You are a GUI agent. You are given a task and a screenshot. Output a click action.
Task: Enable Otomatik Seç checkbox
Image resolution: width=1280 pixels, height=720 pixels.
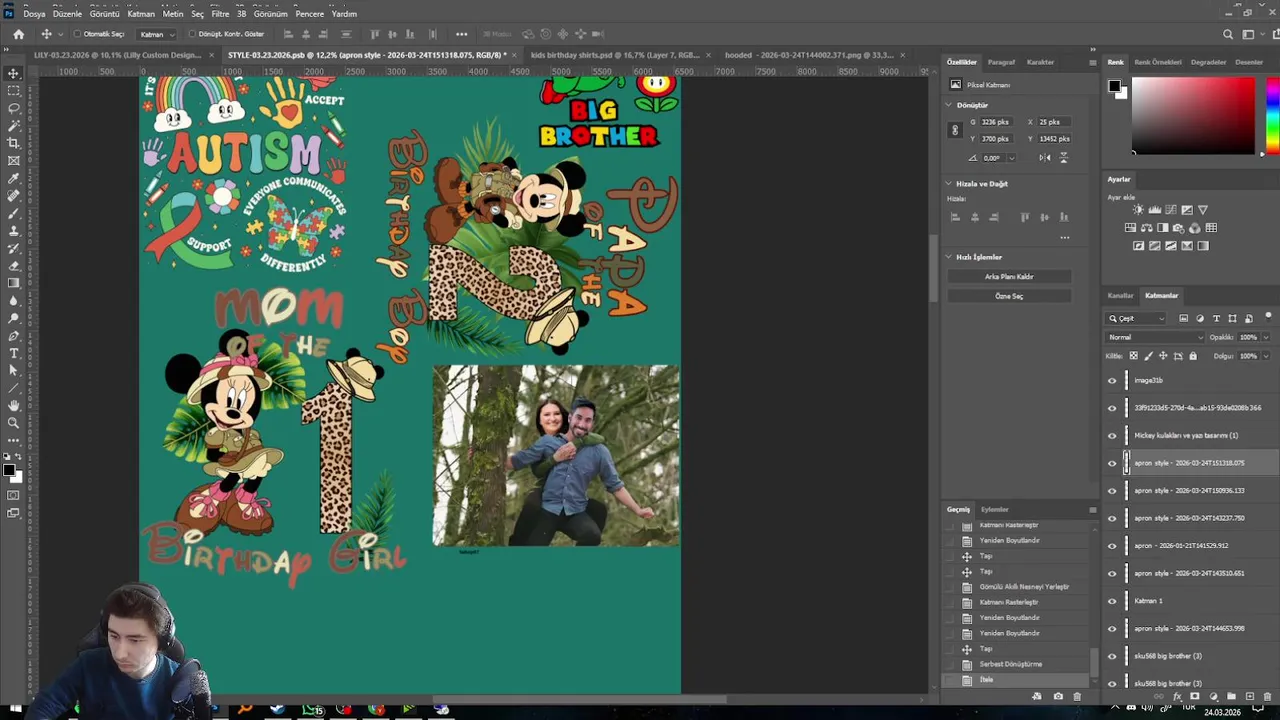click(x=77, y=34)
